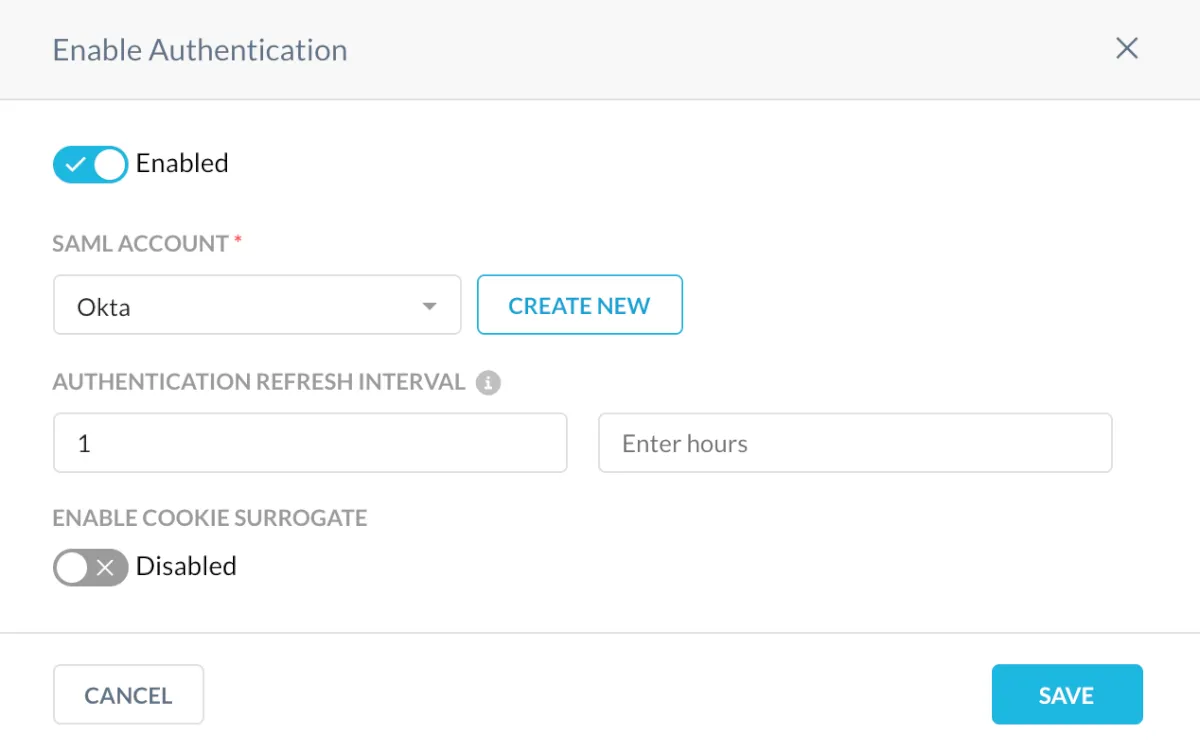1200x753 pixels.
Task: Click the checkmark inside the Enabled switch
Action: pos(75,164)
